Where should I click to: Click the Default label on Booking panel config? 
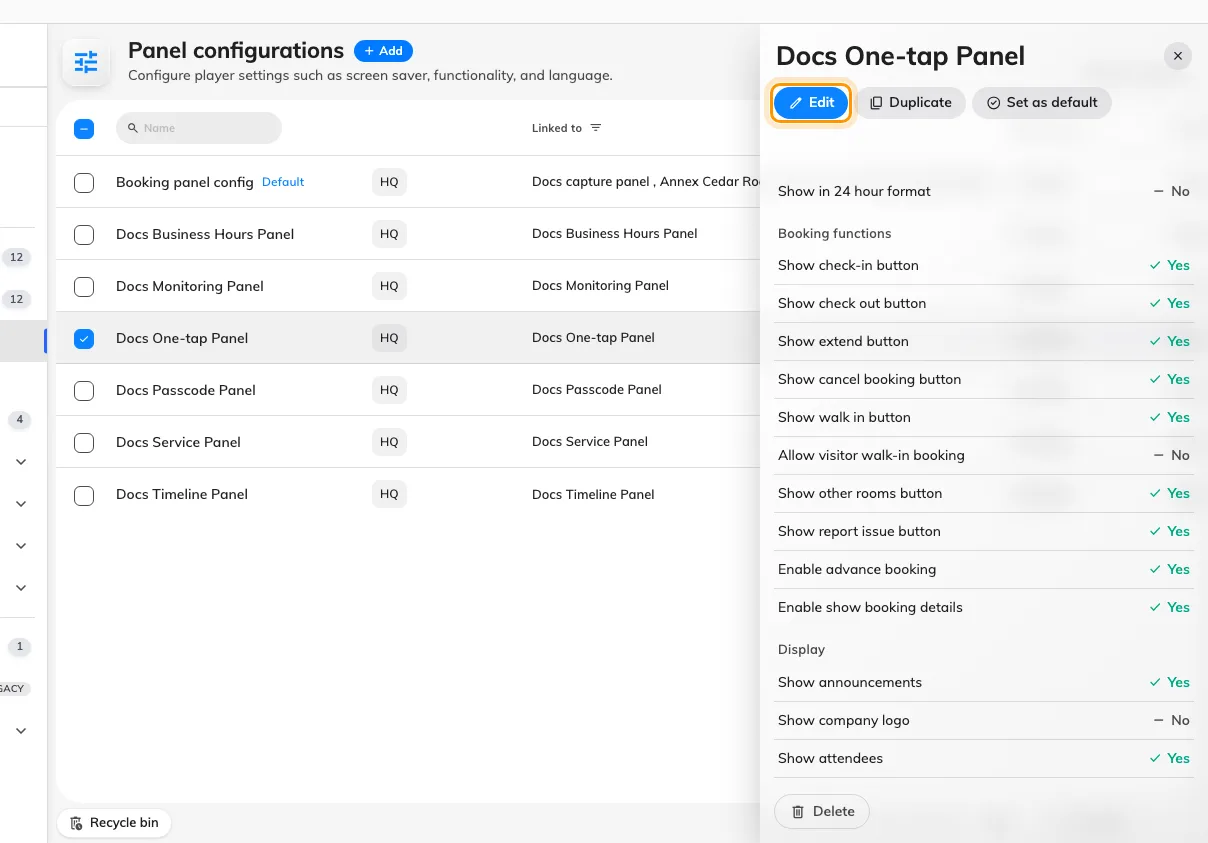click(283, 182)
